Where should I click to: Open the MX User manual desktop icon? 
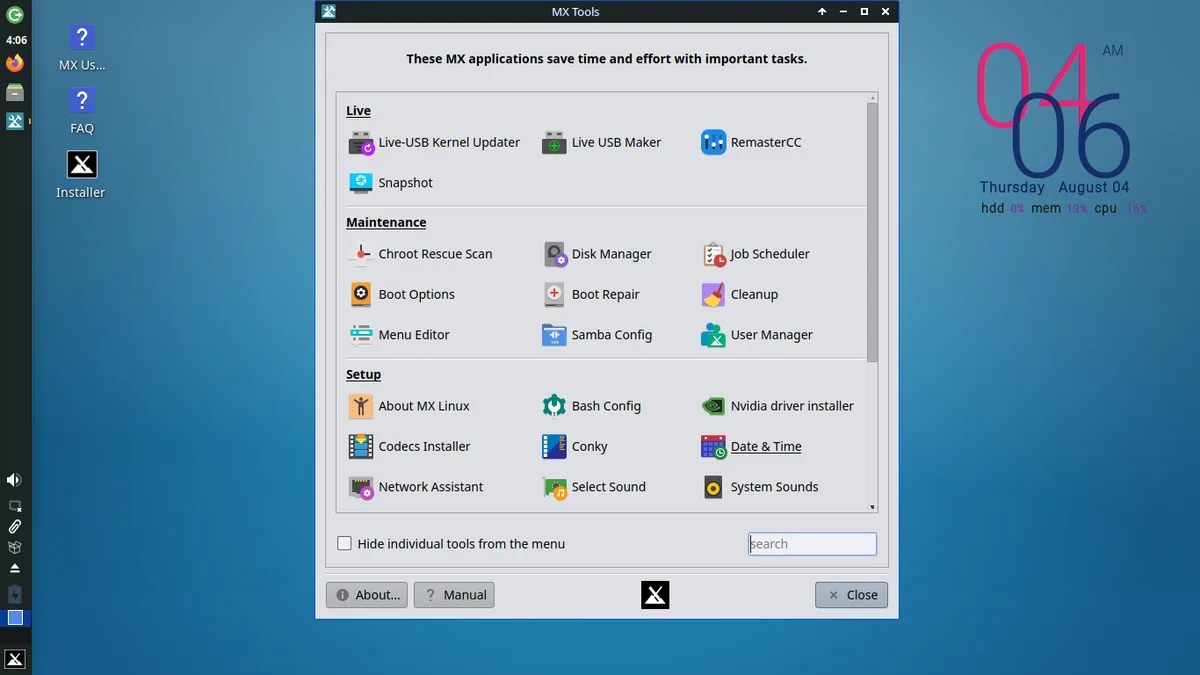[82, 48]
